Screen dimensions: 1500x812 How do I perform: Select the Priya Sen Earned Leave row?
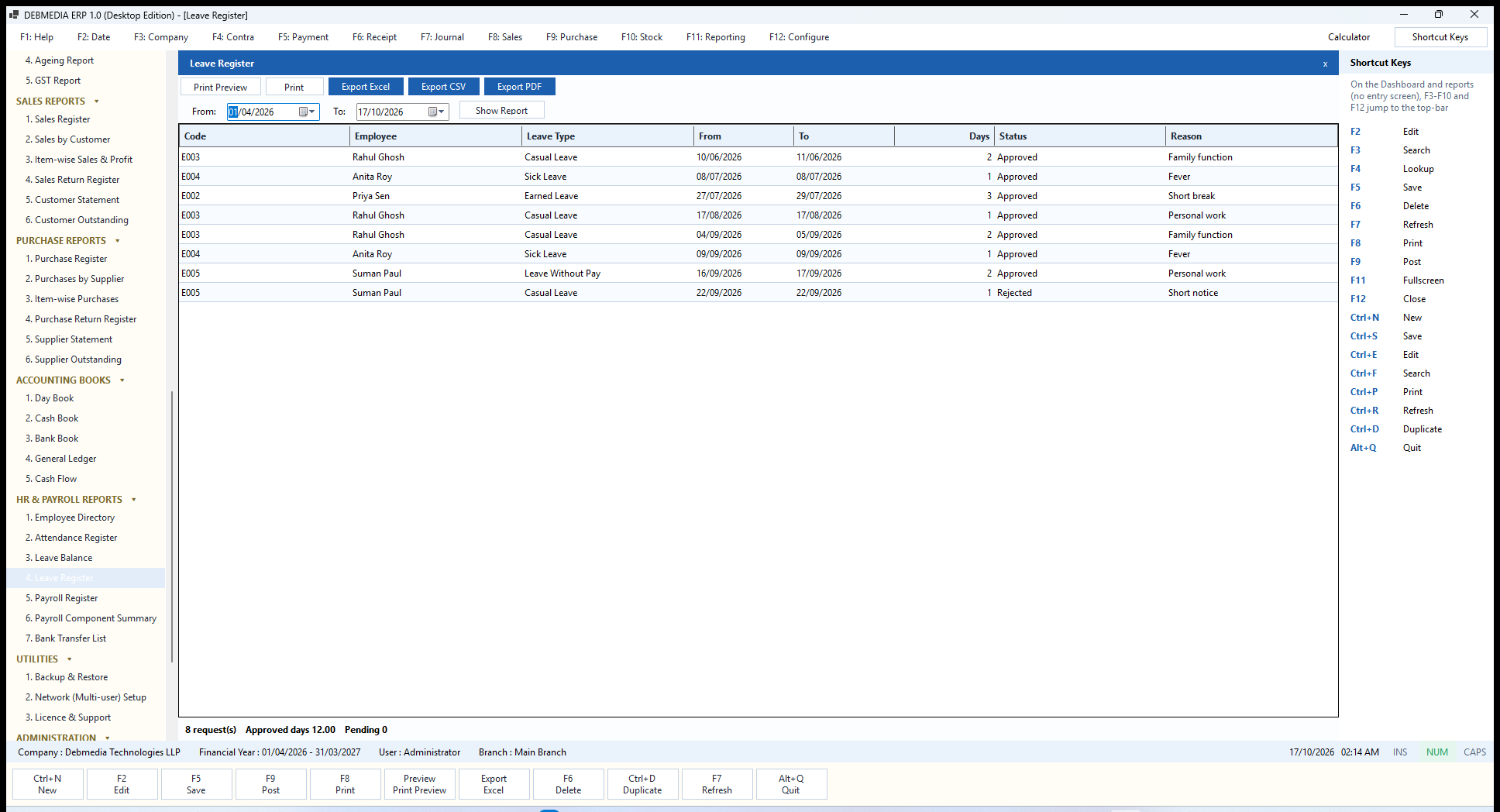[758, 196]
